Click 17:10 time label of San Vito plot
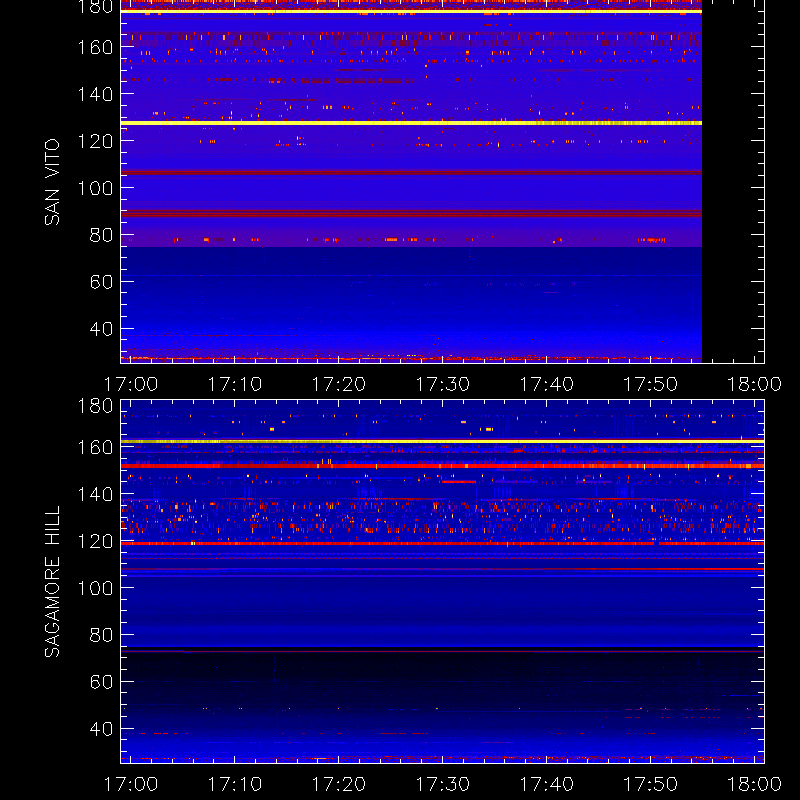 tap(235, 384)
